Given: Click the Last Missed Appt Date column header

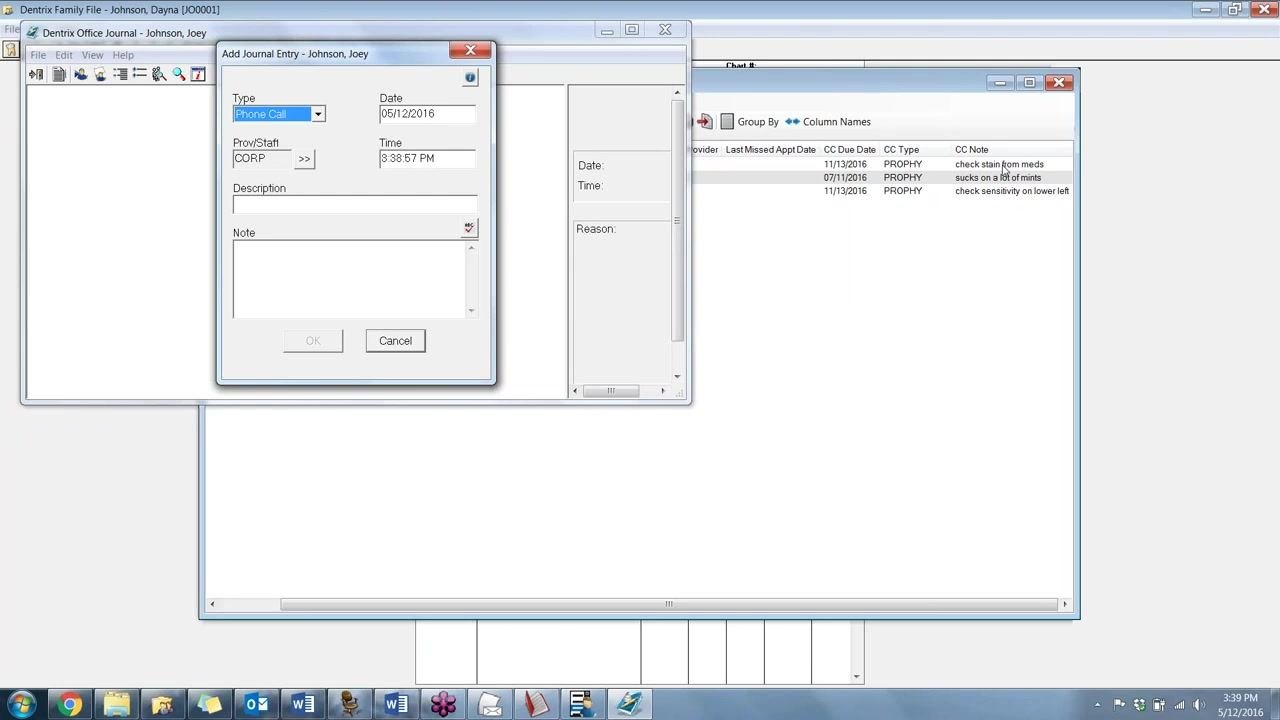Looking at the screenshot, I should point(770,150).
